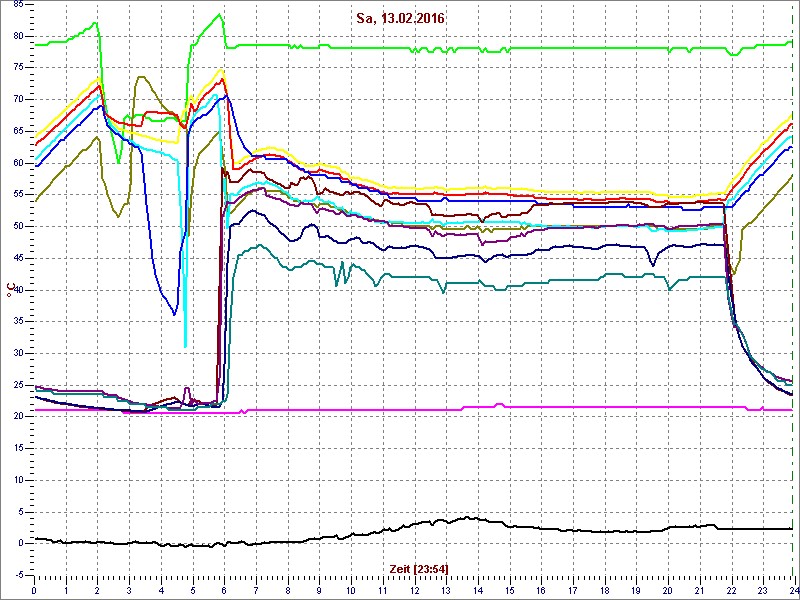The height and width of the screenshot is (600, 800).
Task: Click hour "1" on the time axis
Action: click(66, 591)
